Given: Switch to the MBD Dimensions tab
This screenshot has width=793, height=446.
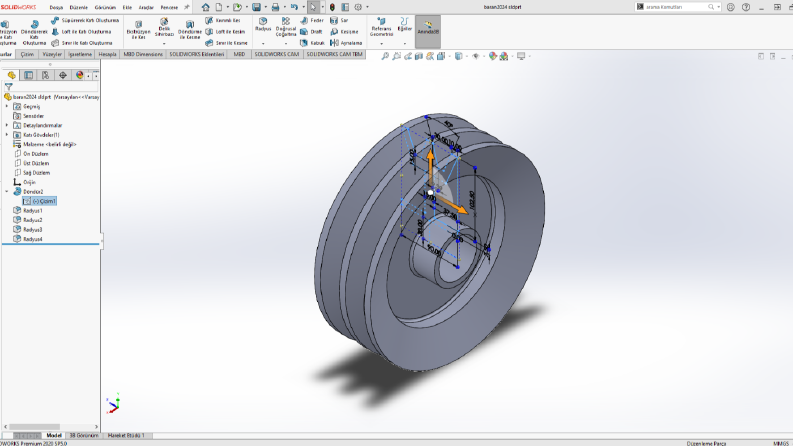Looking at the screenshot, I should pyautogui.click(x=143, y=54).
